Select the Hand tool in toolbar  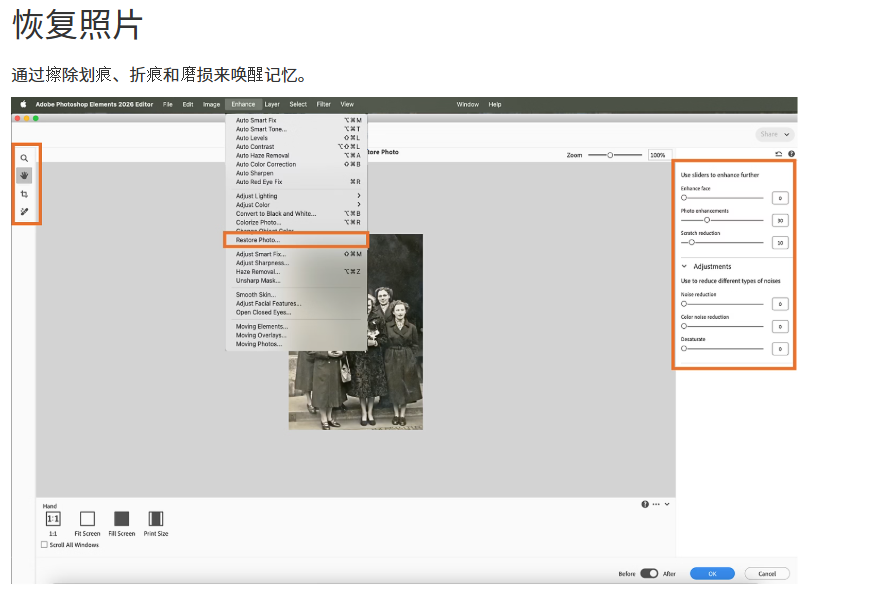coord(25,175)
